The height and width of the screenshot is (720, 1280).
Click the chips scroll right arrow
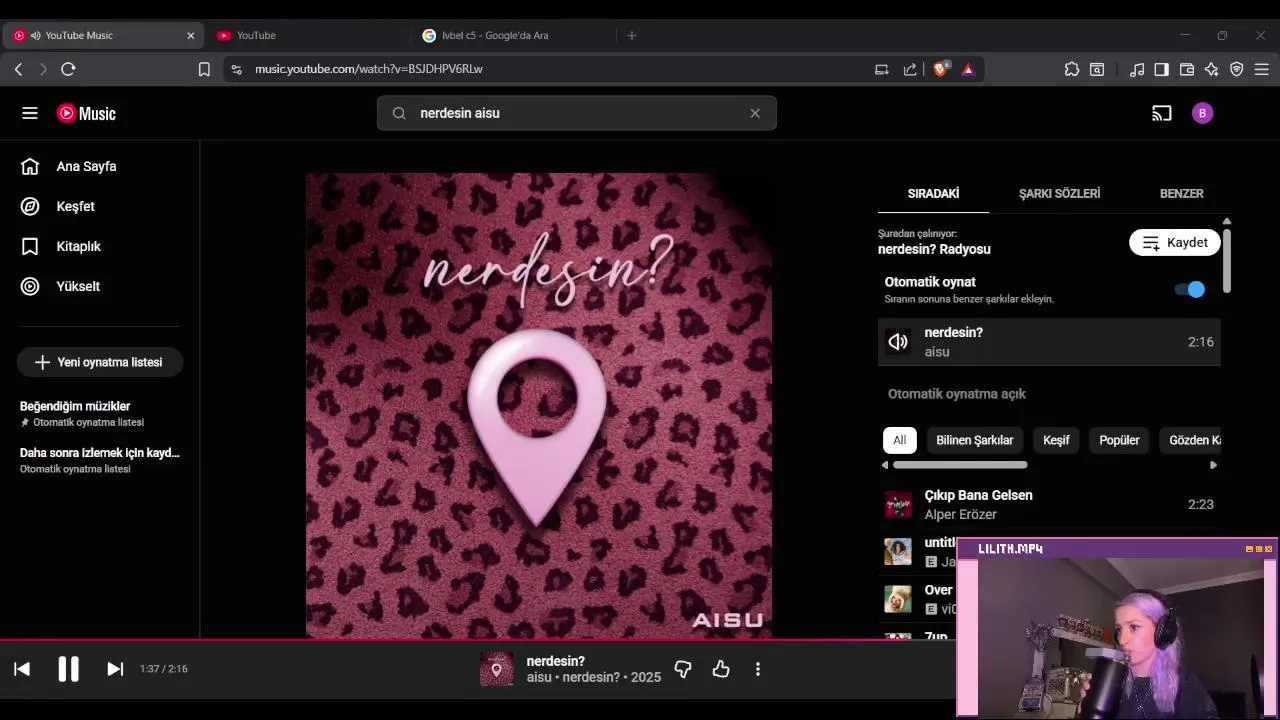1214,465
